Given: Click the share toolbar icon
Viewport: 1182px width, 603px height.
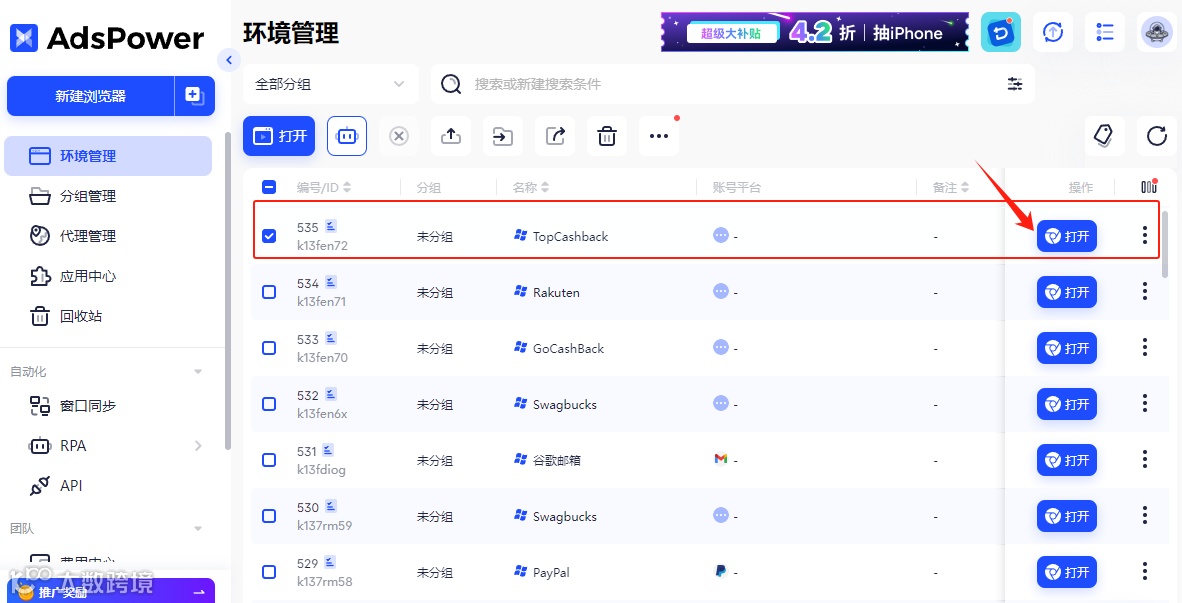Looking at the screenshot, I should pos(555,136).
